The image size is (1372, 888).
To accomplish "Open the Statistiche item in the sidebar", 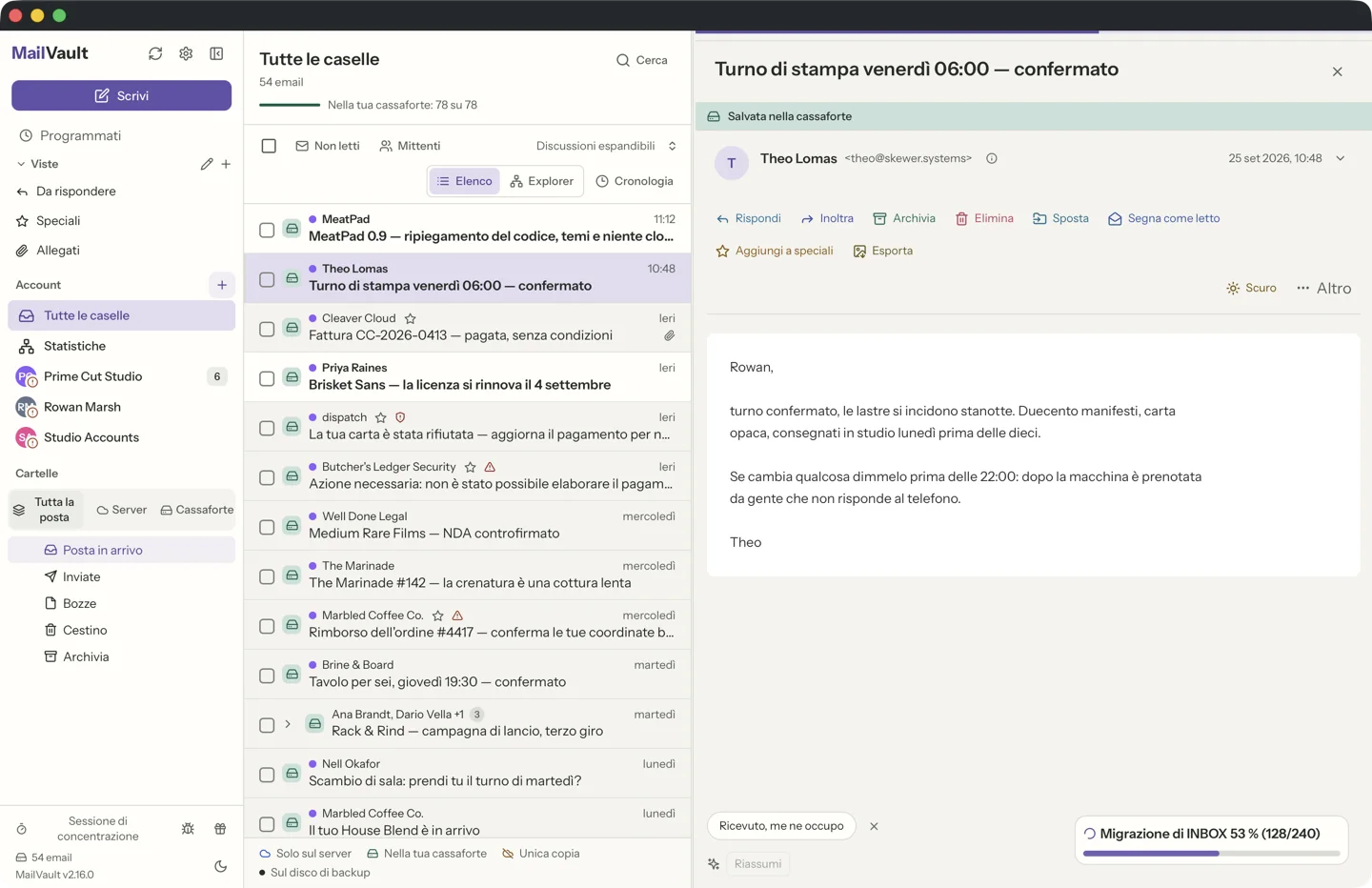I will pos(122,346).
